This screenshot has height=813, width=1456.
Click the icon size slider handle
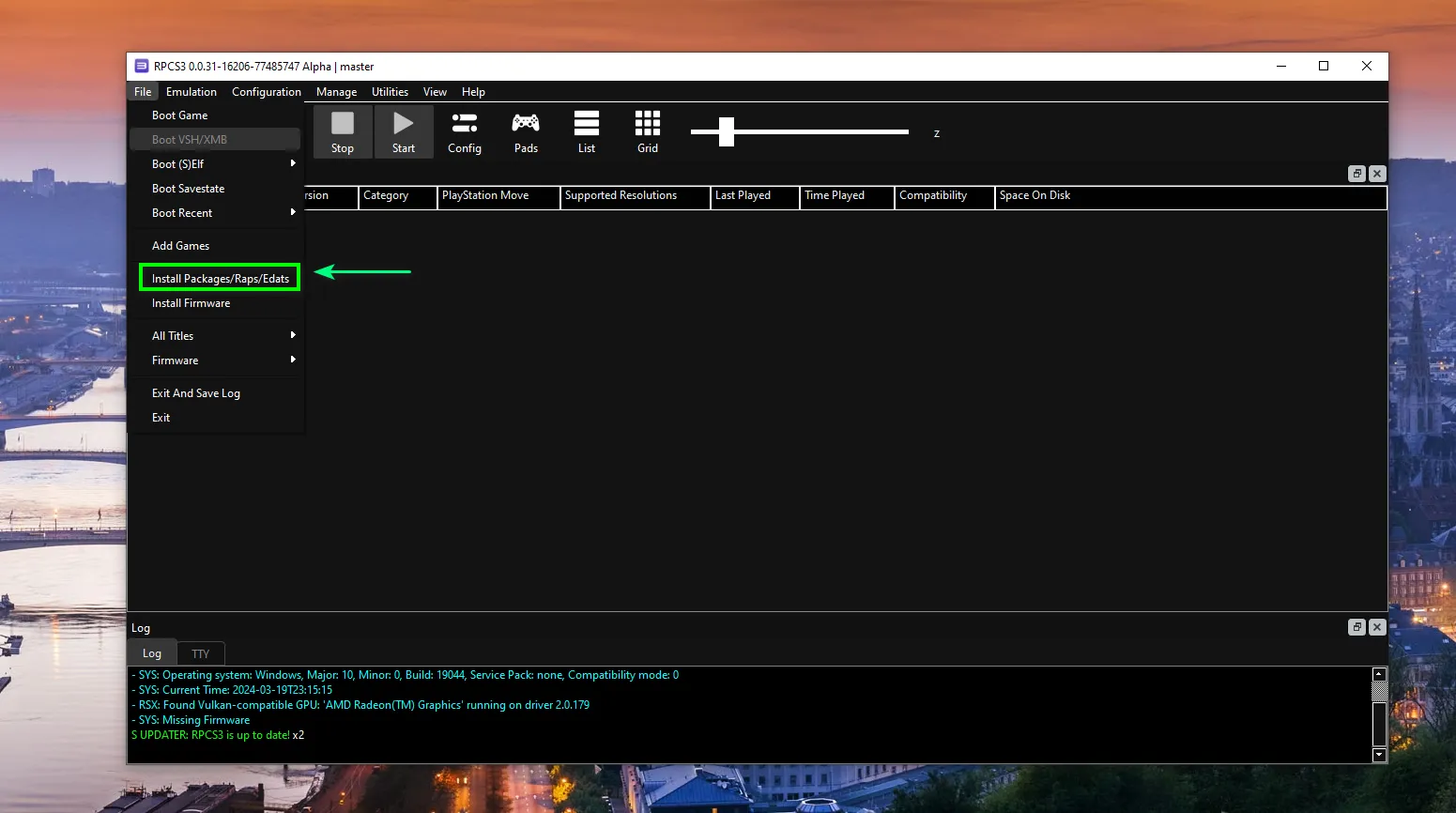tap(726, 132)
